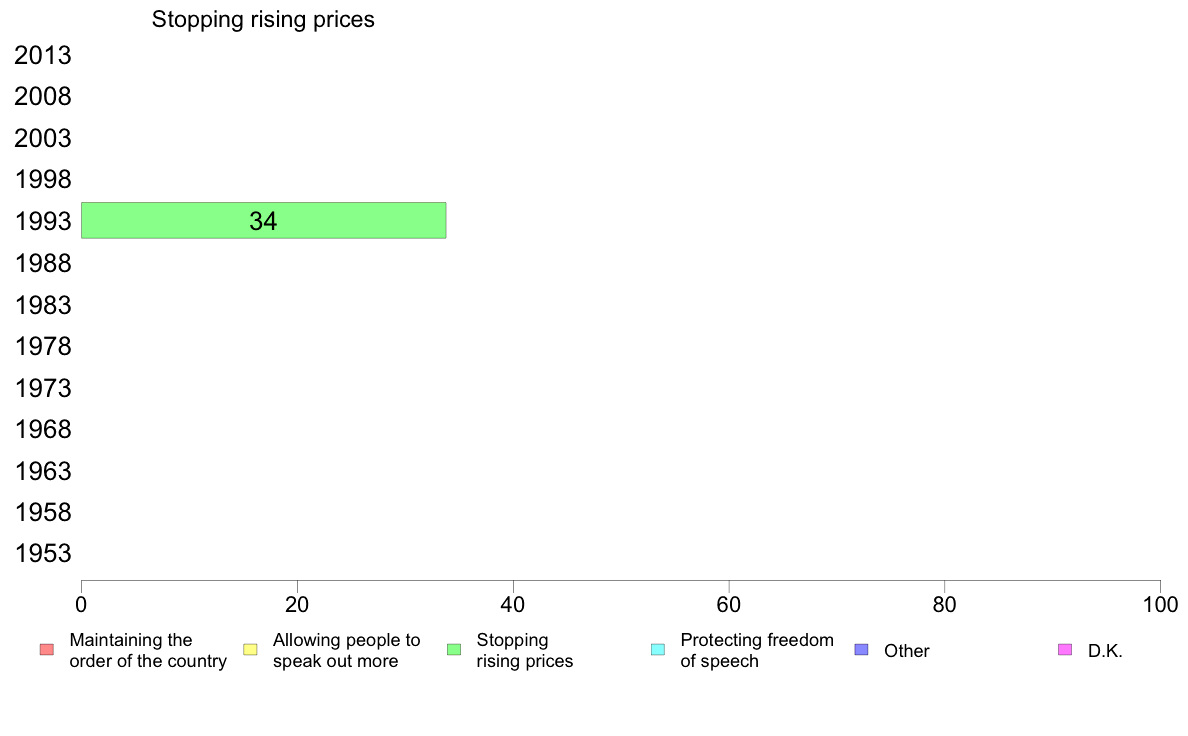
Task: Click the cyan Protecting freedom of speech swatch
Action: click(x=658, y=650)
